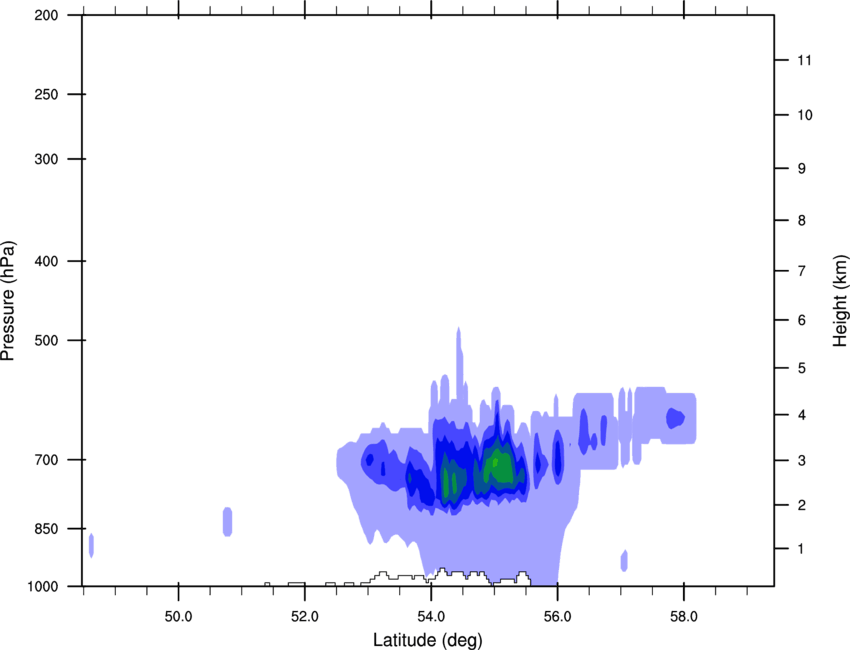
Task: Click height tick label 6
Action: pos(801,320)
